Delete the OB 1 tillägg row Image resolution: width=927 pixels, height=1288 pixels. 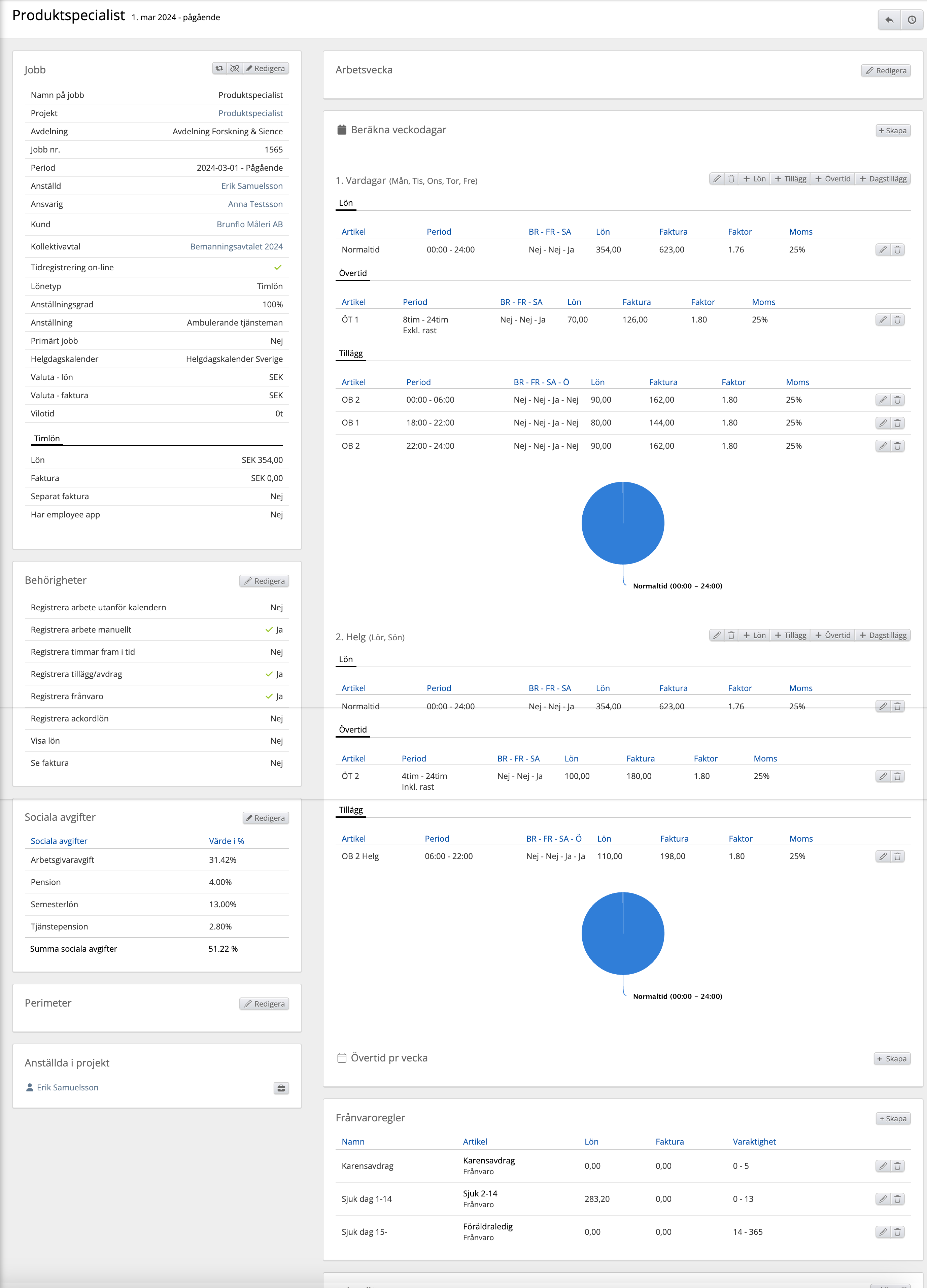pos(897,423)
